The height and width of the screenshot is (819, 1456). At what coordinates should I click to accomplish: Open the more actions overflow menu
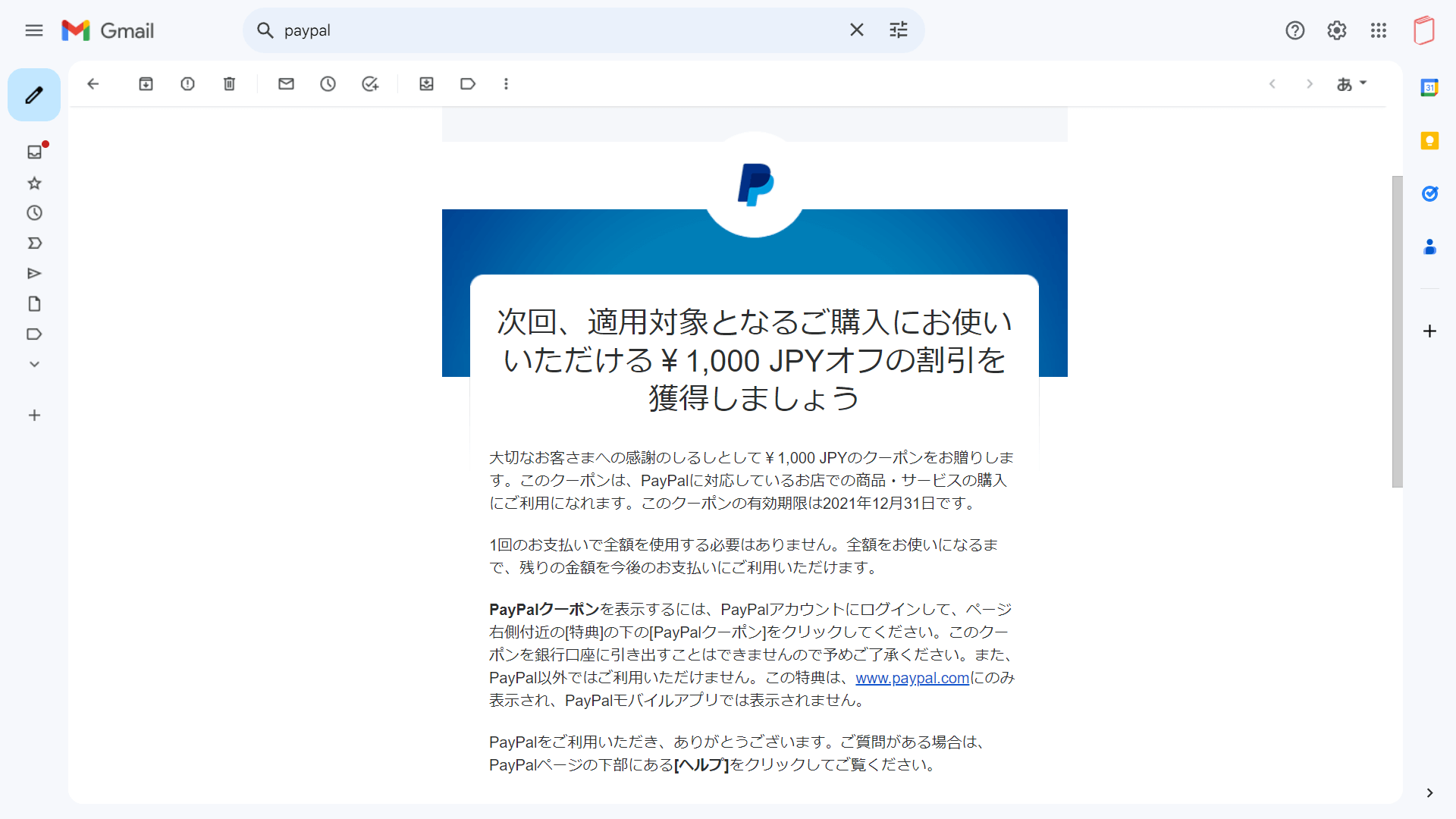tap(506, 83)
